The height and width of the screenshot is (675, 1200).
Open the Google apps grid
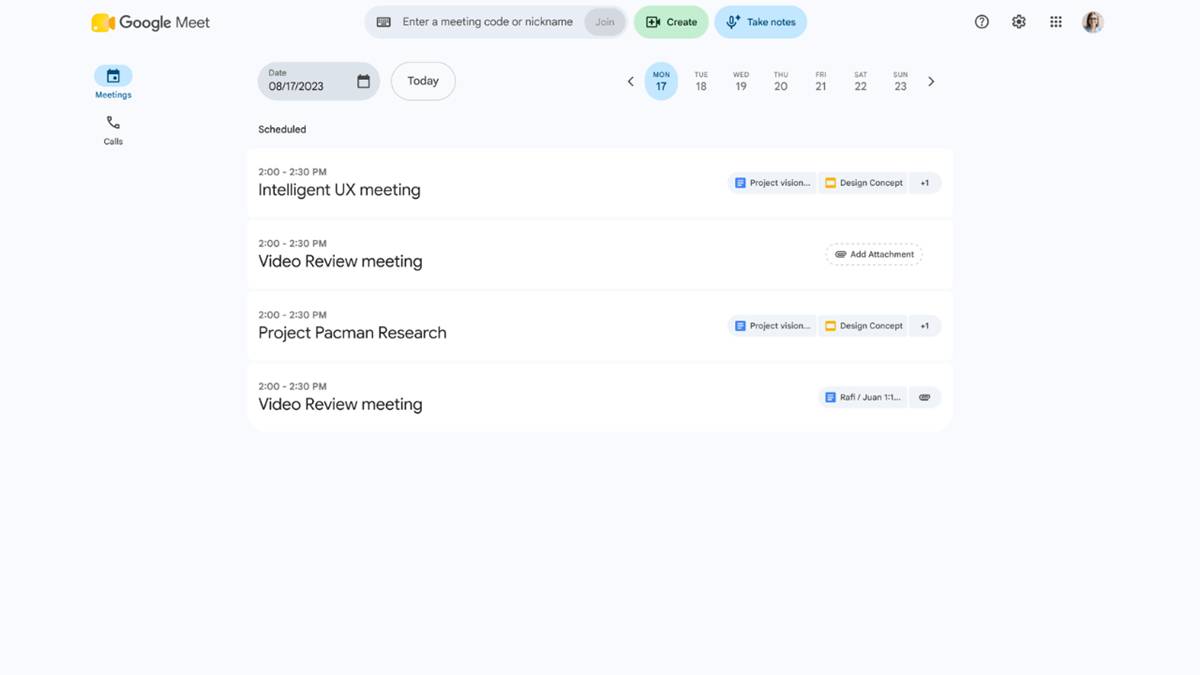click(1056, 22)
